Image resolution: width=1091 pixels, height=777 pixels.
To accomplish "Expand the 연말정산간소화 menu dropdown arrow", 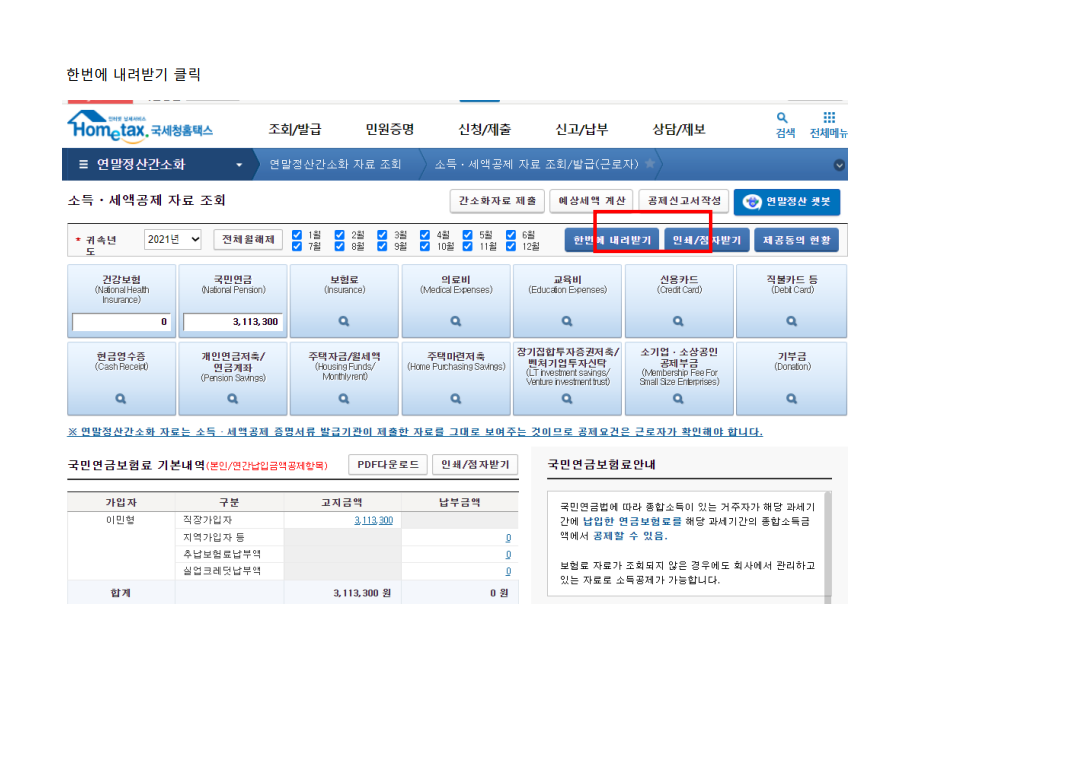I will coord(239,165).
